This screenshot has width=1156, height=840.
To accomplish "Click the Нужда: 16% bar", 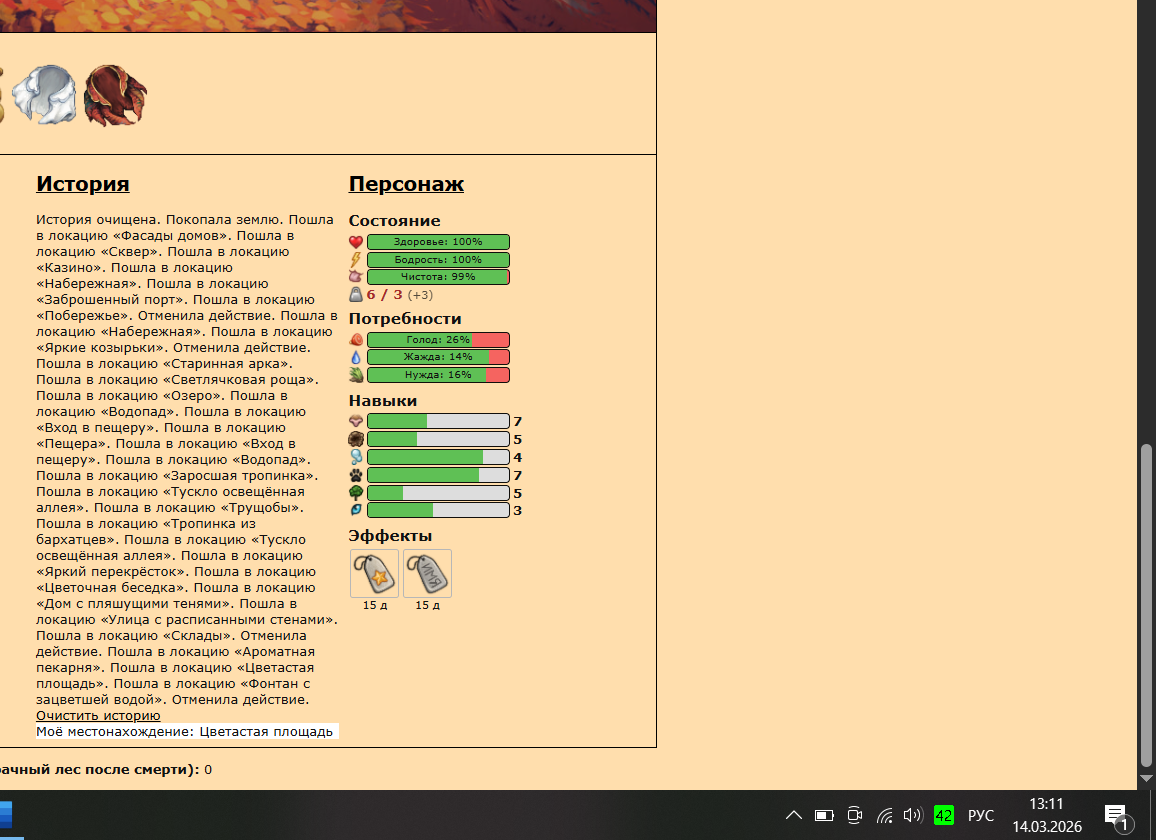I will [x=438, y=375].
